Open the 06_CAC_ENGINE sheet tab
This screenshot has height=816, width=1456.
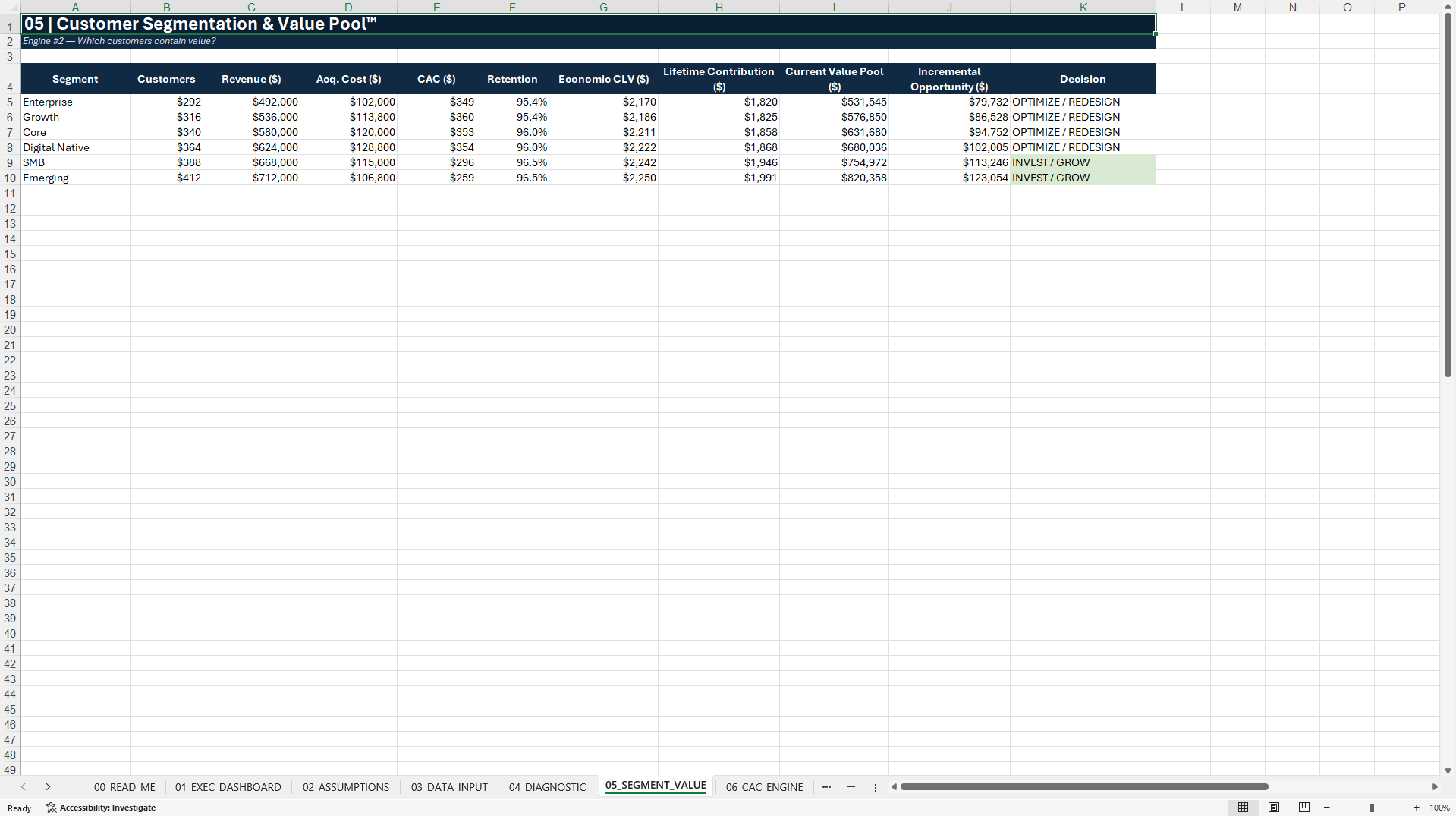tap(764, 787)
